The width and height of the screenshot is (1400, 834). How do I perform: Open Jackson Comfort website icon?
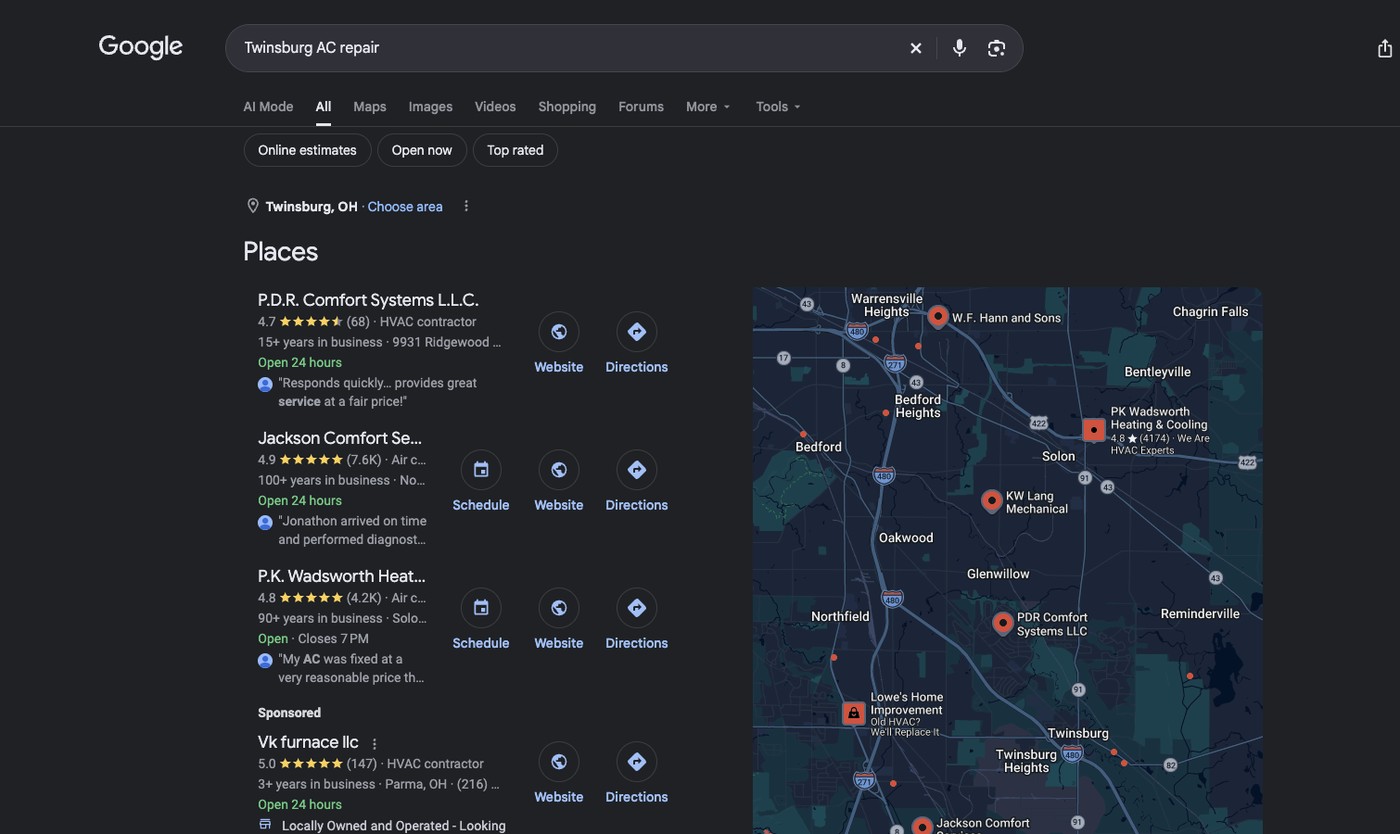pyautogui.click(x=559, y=470)
